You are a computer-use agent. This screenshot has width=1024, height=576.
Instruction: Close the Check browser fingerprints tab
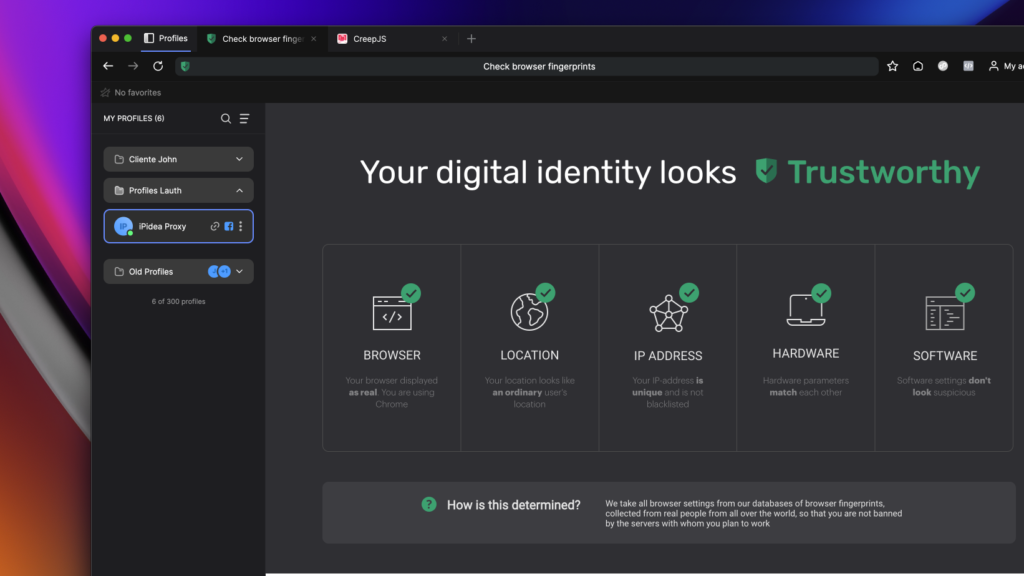pos(313,39)
